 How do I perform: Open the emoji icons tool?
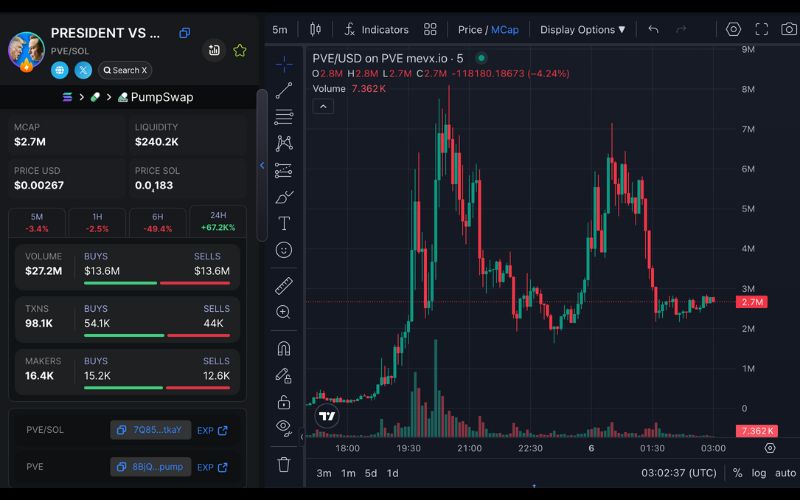[284, 250]
